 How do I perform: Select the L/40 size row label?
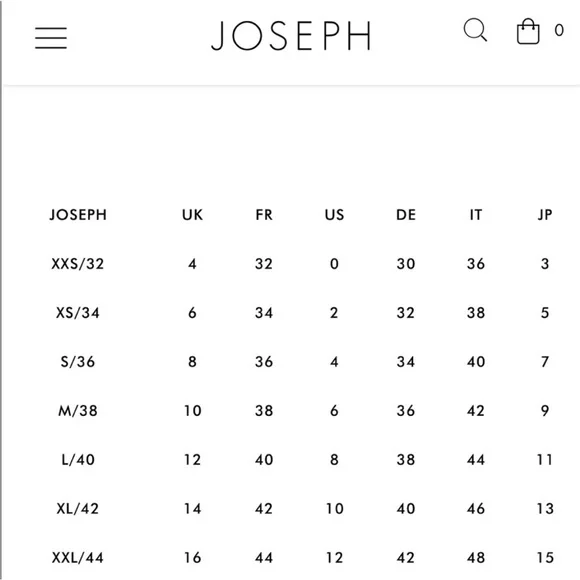tap(78, 460)
